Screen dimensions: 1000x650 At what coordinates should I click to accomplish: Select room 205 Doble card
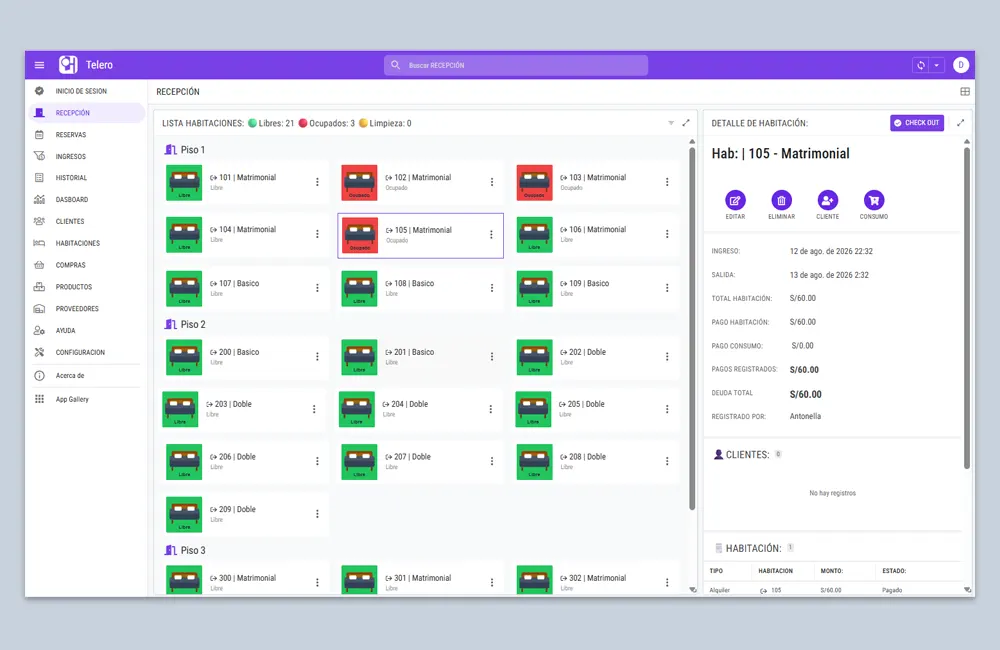[596, 410]
